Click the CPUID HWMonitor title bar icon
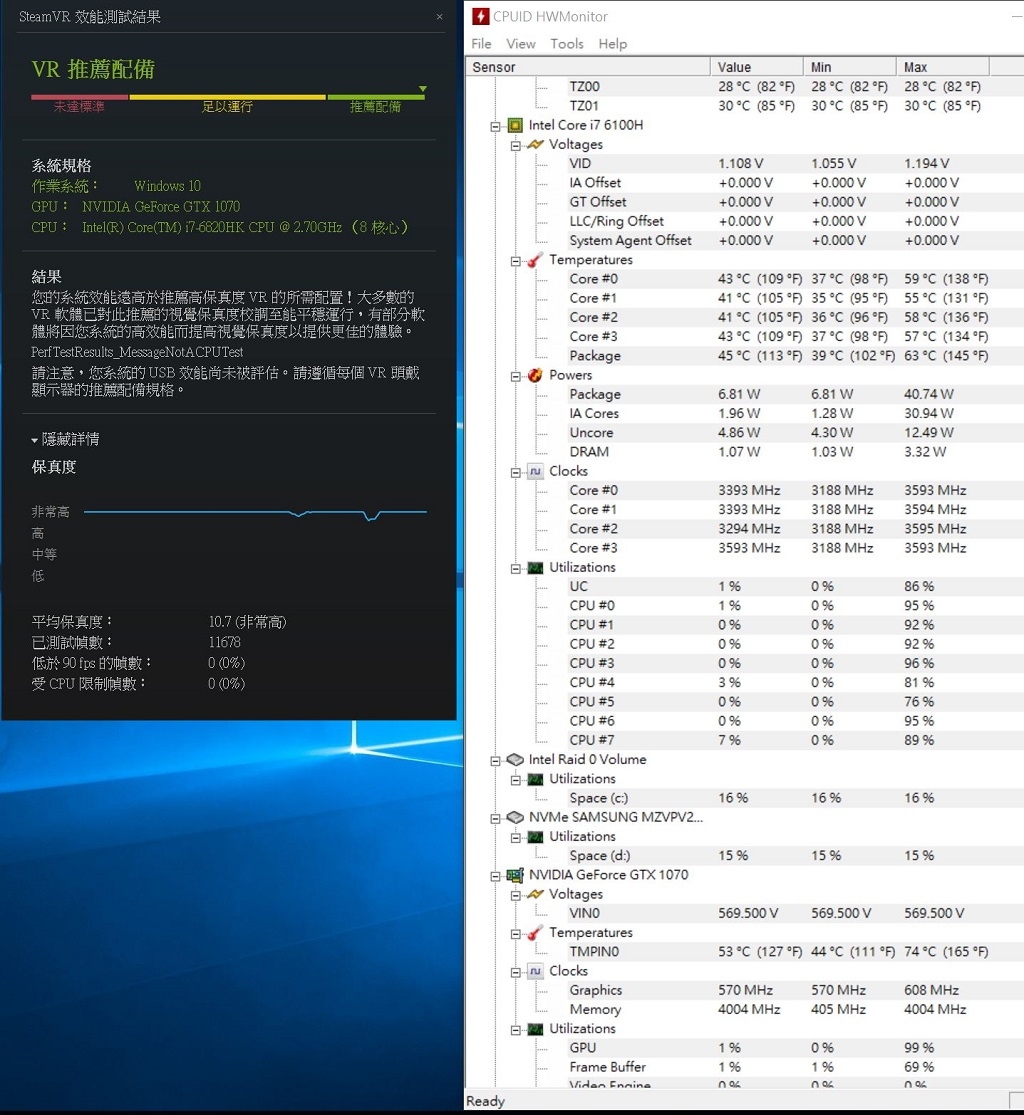This screenshot has height=1115, width=1024. point(481,16)
